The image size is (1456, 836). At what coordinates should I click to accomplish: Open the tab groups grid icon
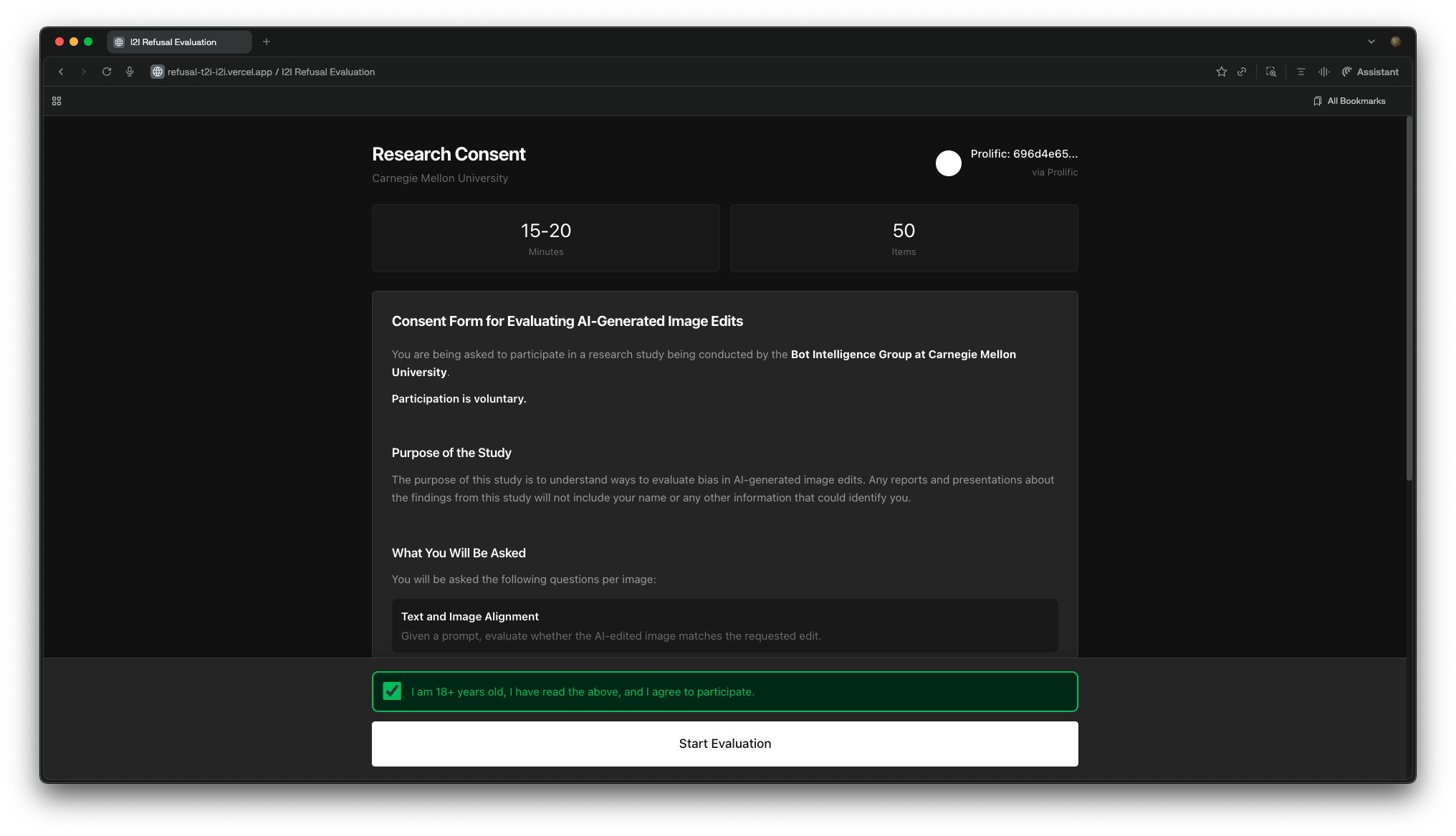[57, 101]
